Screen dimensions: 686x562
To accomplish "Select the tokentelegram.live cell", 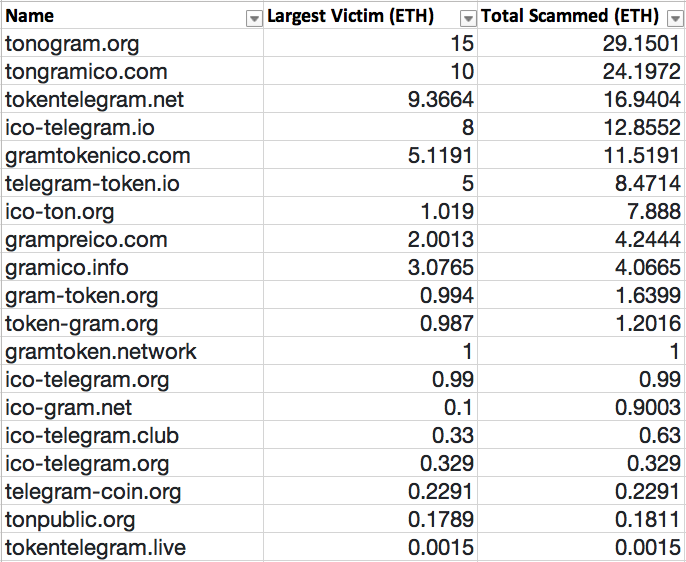I will 132,547.
